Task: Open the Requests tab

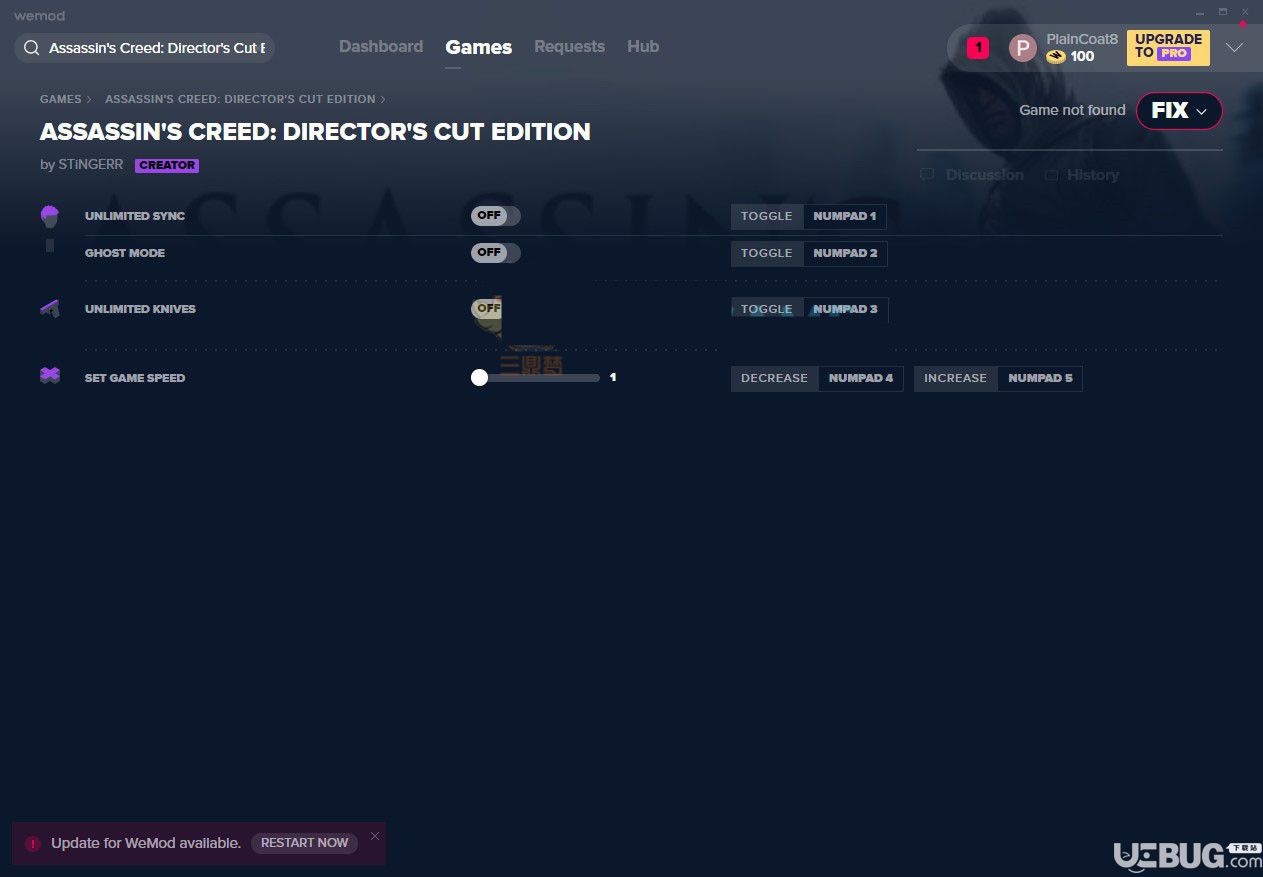Action: pyautogui.click(x=569, y=47)
